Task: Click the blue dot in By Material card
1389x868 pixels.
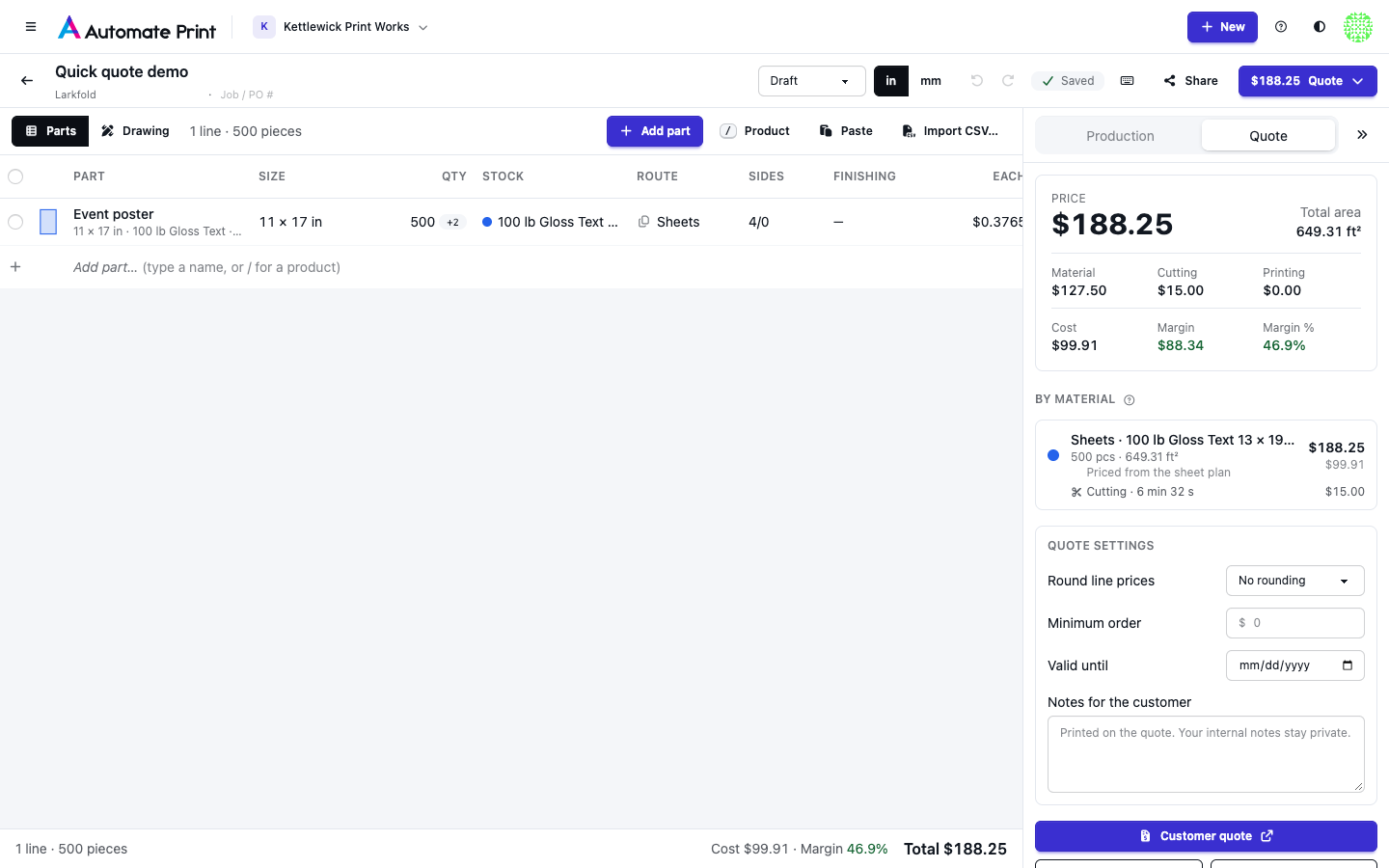Action: (1053, 455)
